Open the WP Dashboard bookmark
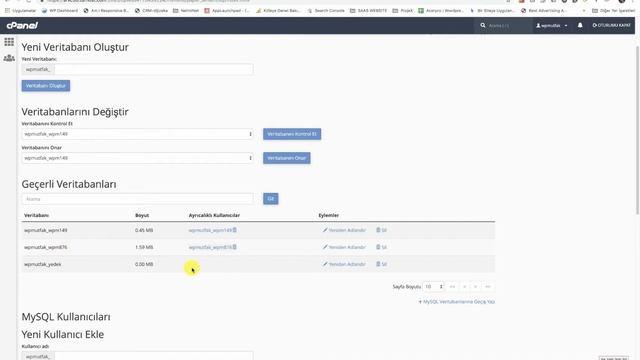The image size is (640, 360). click(60, 11)
